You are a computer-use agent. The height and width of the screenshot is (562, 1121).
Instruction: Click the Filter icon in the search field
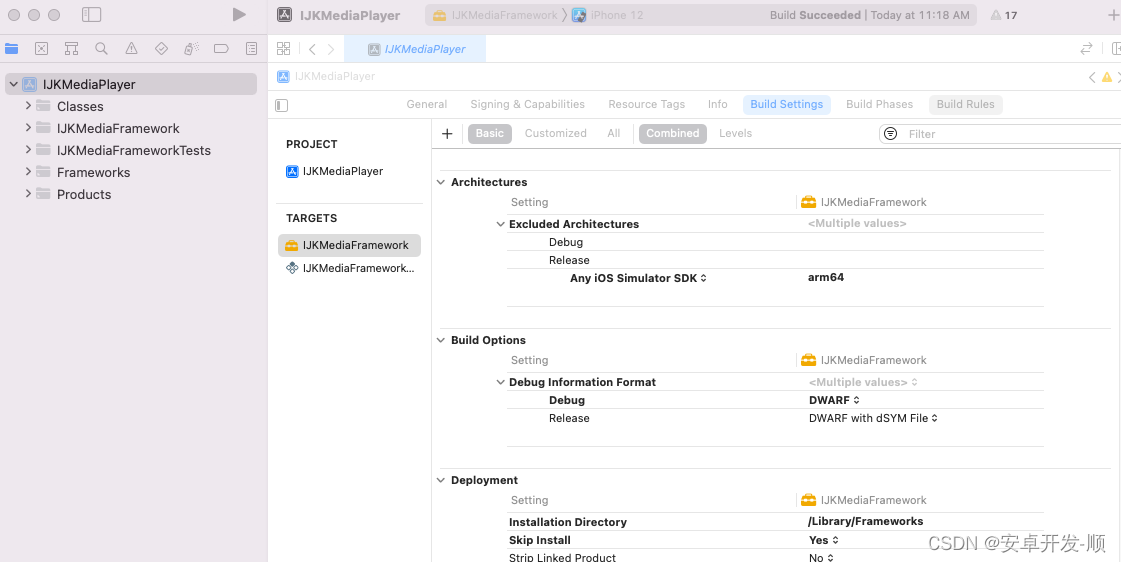[891, 134]
